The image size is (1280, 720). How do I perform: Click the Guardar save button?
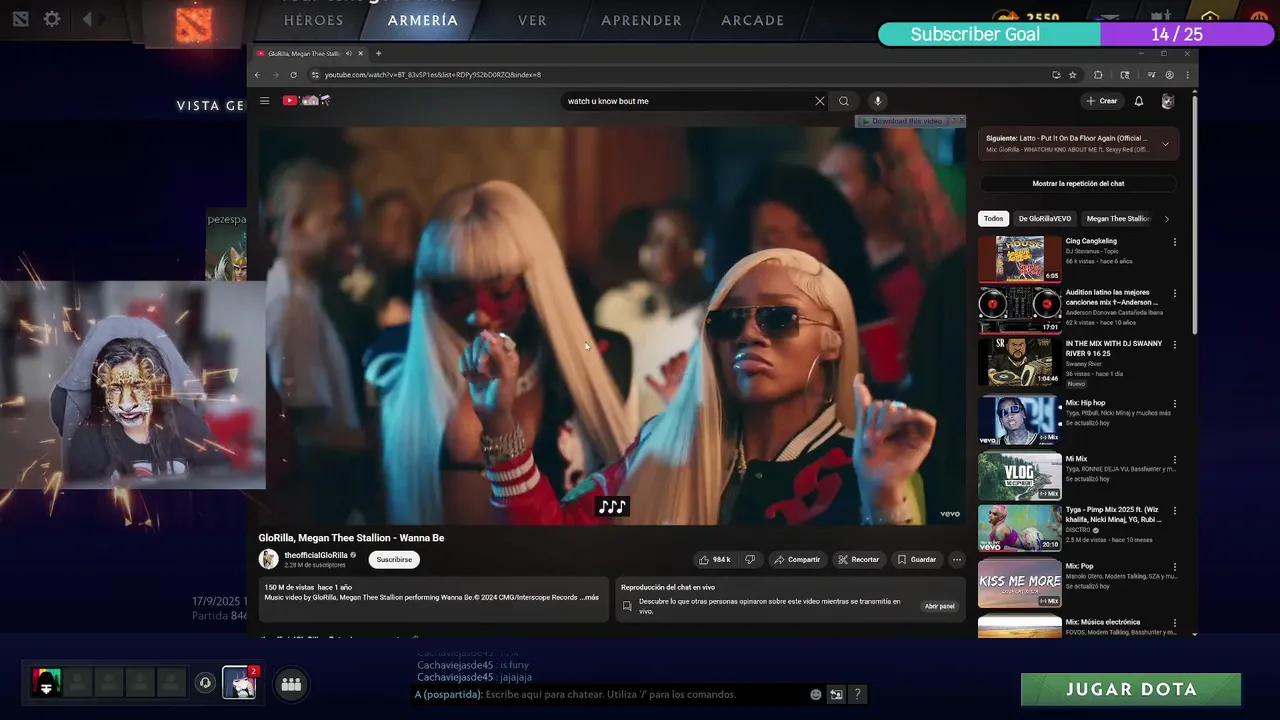[x=917, y=560]
